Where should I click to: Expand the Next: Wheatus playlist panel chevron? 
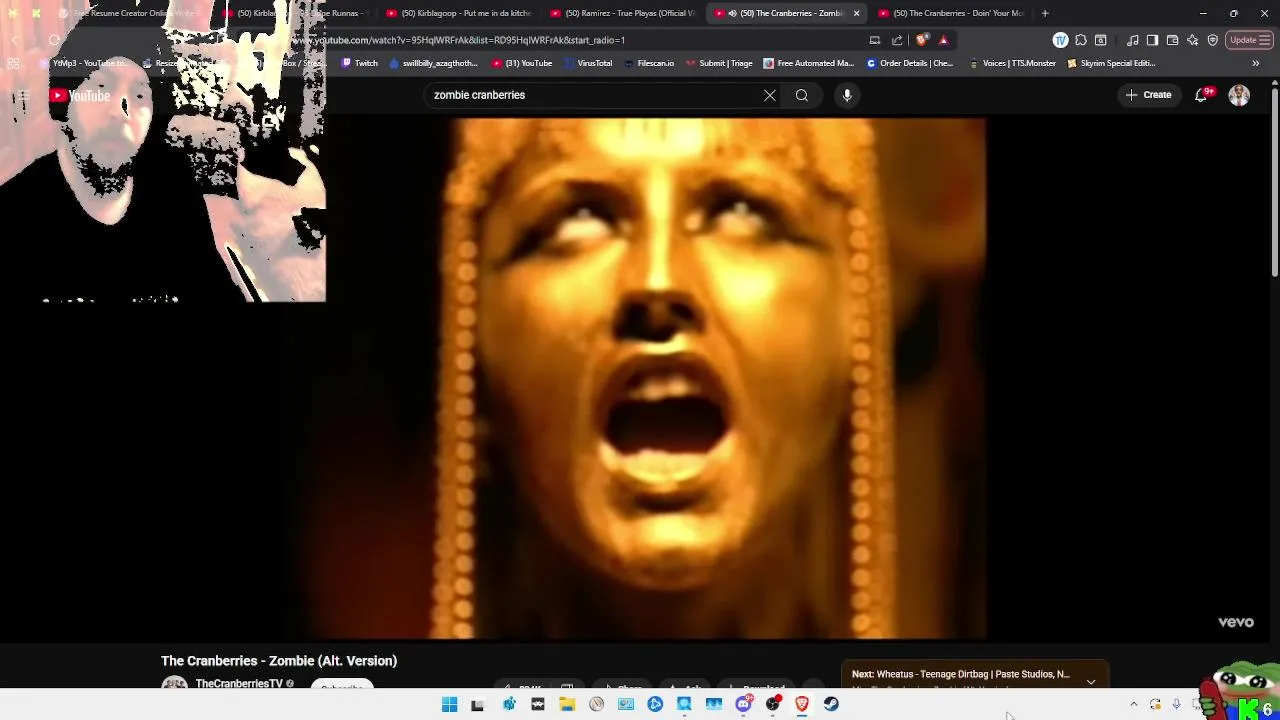1091,681
